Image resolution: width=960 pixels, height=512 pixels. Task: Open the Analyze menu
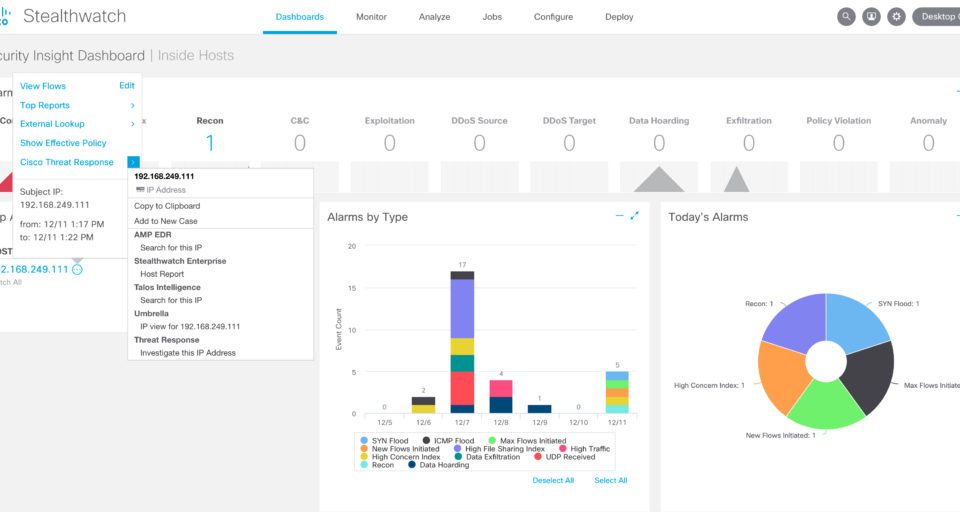(434, 17)
